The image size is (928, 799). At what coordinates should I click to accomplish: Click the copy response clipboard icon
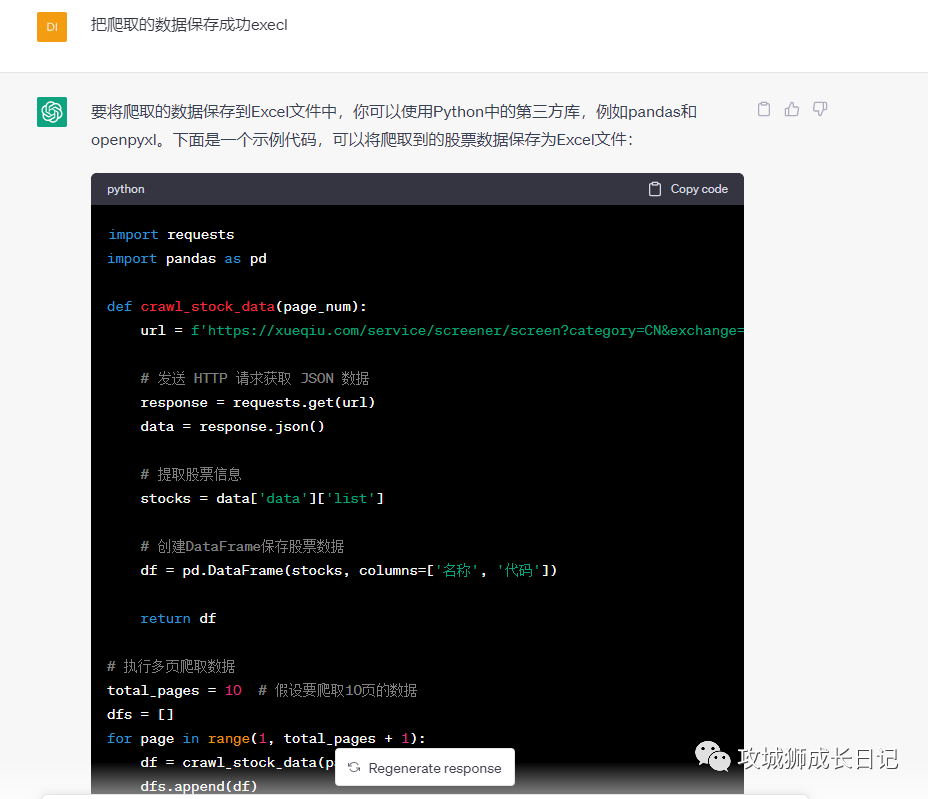764,109
